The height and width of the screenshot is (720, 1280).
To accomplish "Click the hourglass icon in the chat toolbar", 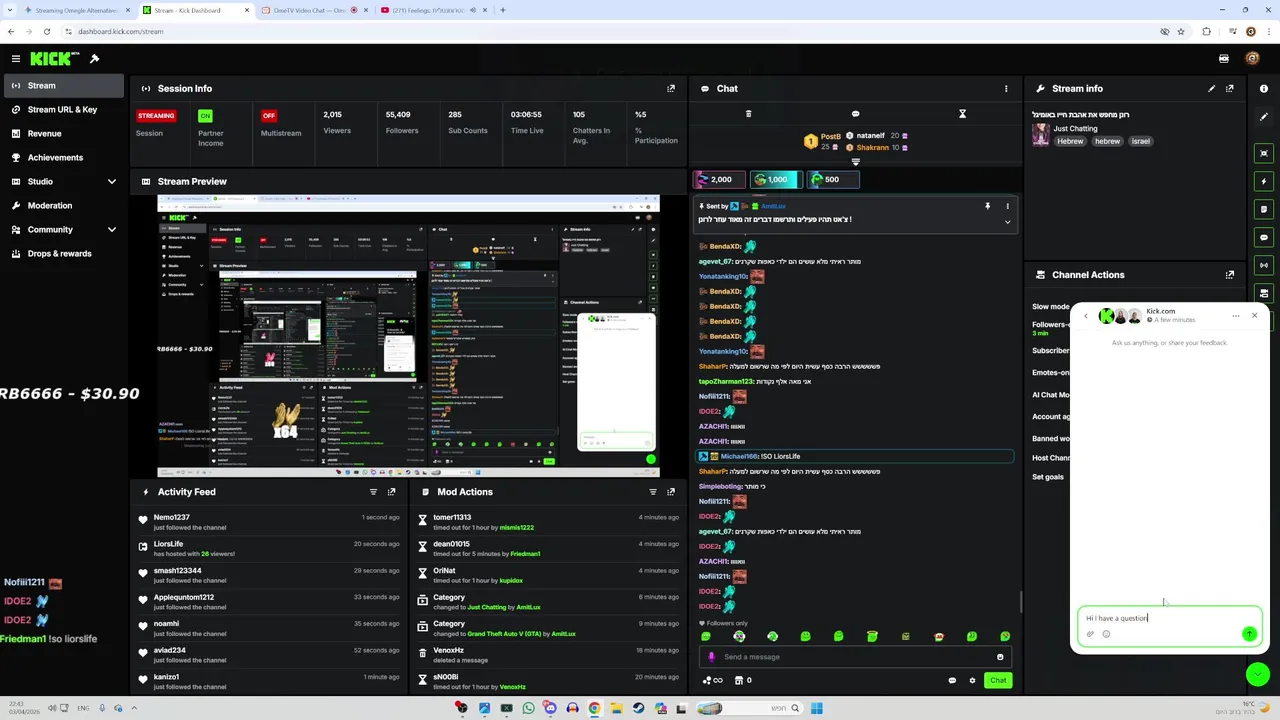I will click(962, 114).
